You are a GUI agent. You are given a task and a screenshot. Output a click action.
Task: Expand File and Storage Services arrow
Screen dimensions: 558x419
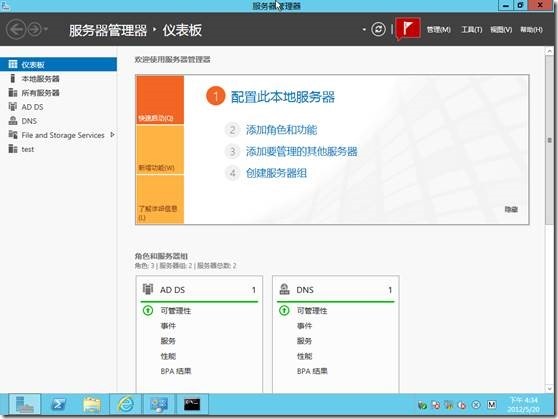click(x=112, y=135)
